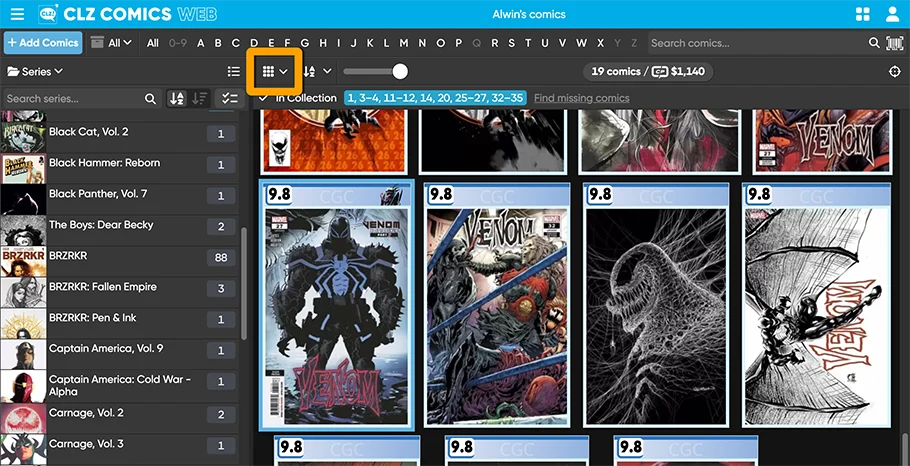This screenshot has height=466, width=910.
Task: Open the Find missing comics link
Action: (x=581, y=98)
